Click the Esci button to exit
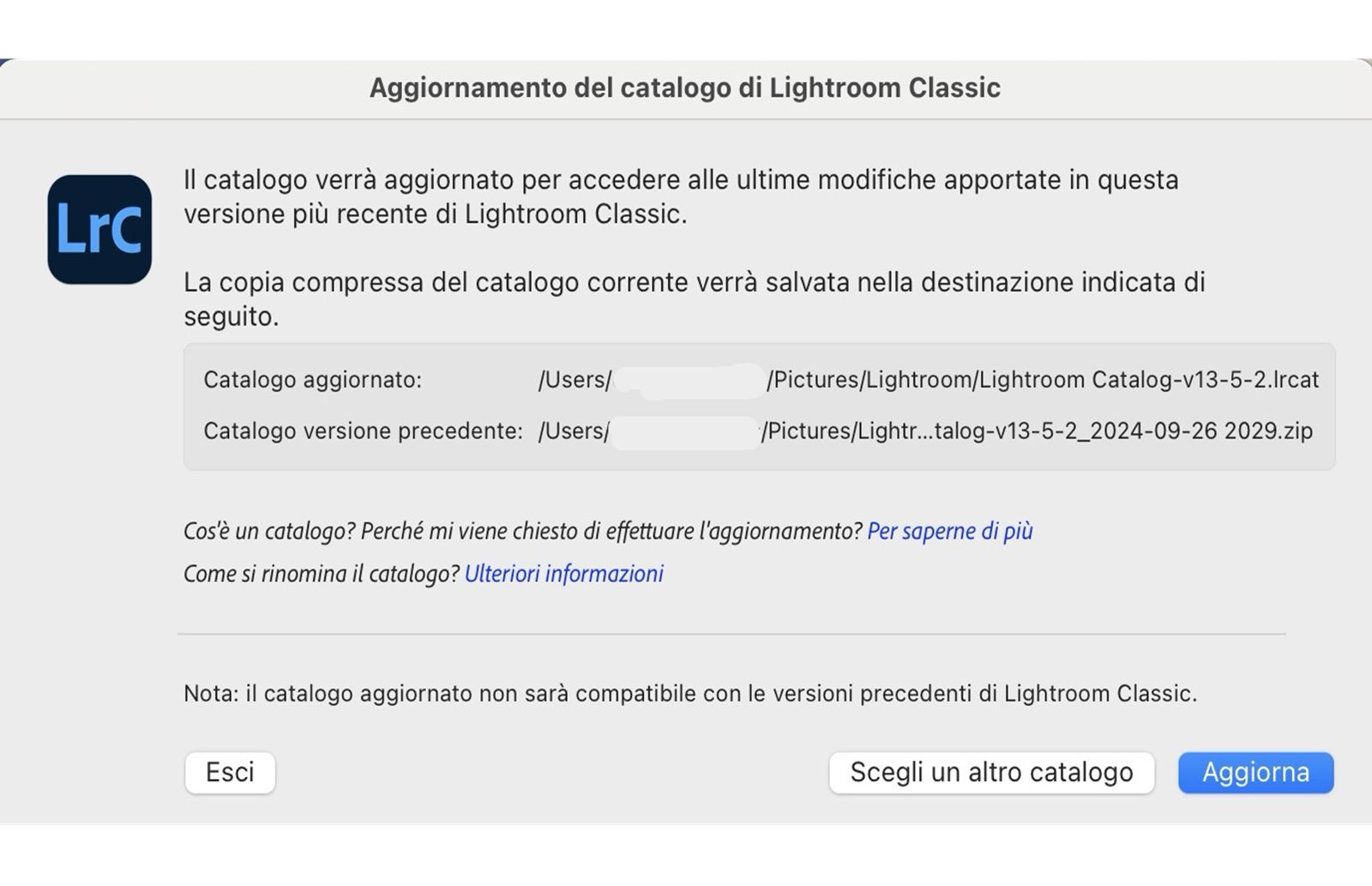The image size is (1372, 886). point(229,772)
